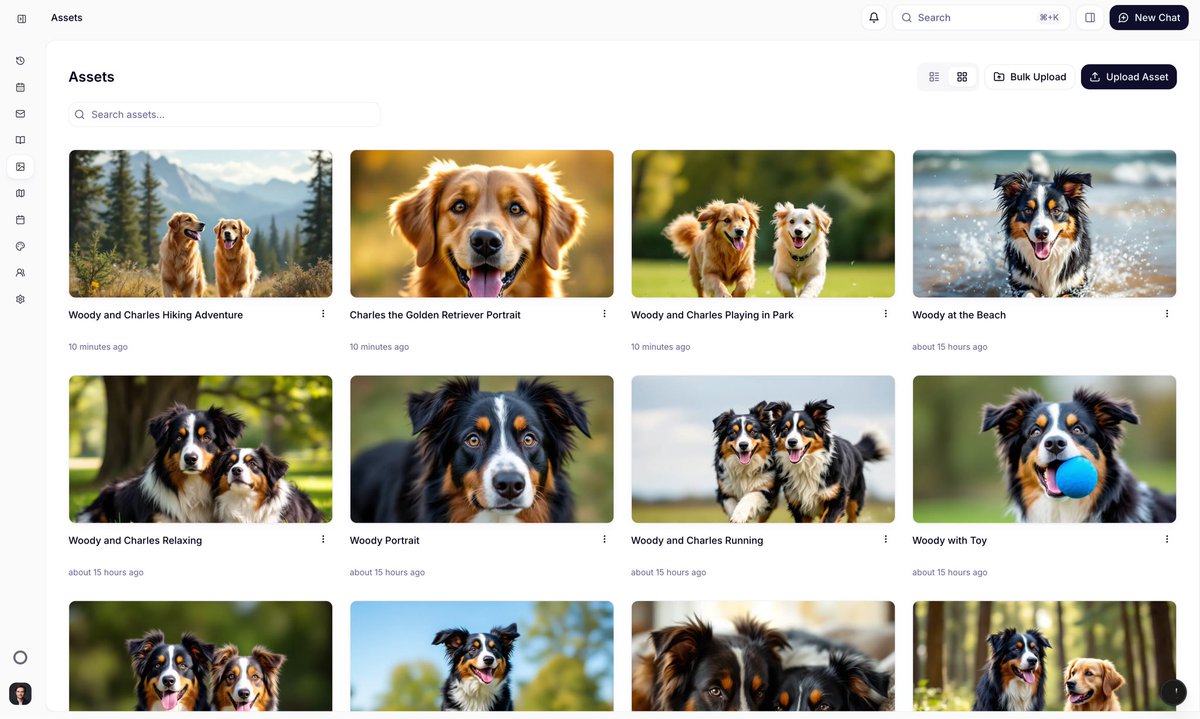Image resolution: width=1200 pixels, height=719 pixels.
Task: Click the Bulk Upload button
Action: click(1029, 77)
